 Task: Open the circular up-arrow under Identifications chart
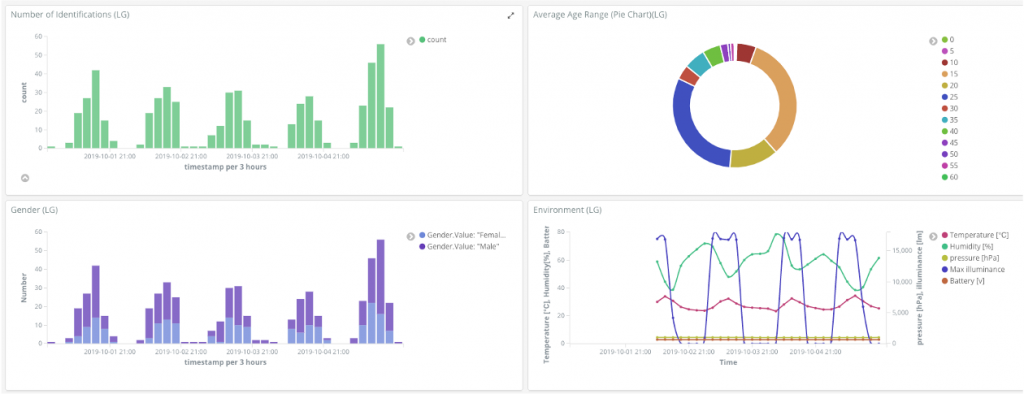(25, 178)
